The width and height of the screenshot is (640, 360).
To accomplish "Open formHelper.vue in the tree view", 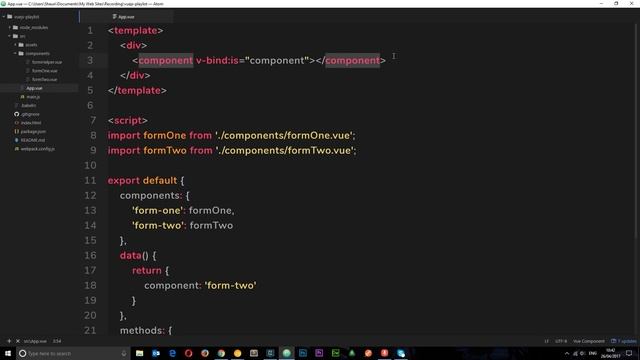I will pyautogui.click(x=47, y=62).
